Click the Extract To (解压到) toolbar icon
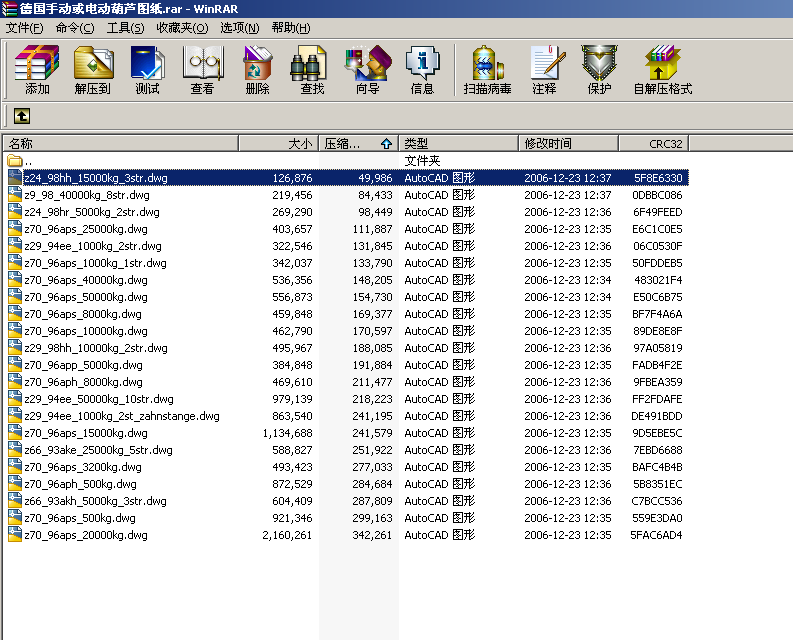 [x=93, y=63]
